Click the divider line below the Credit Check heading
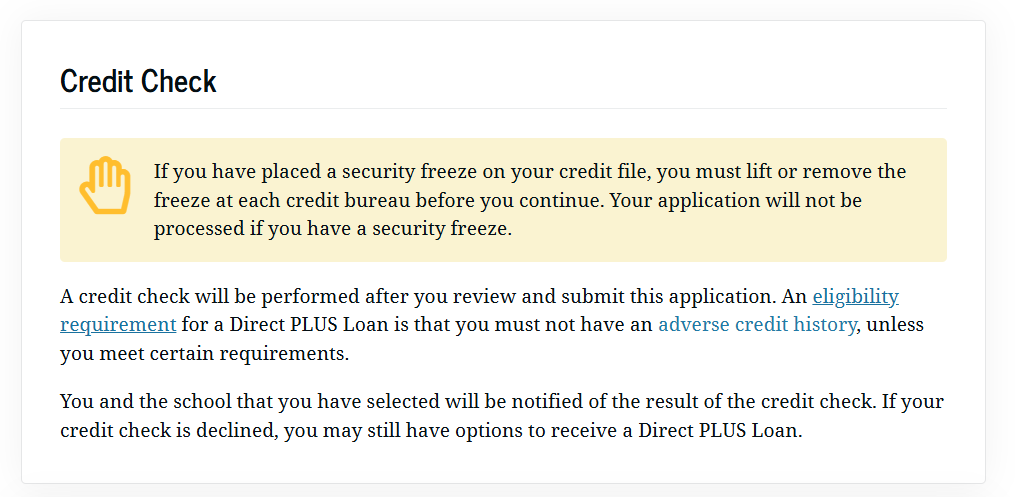Image resolution: width=1015 pixels, height=497 pixels. click(x=503, y=108)
